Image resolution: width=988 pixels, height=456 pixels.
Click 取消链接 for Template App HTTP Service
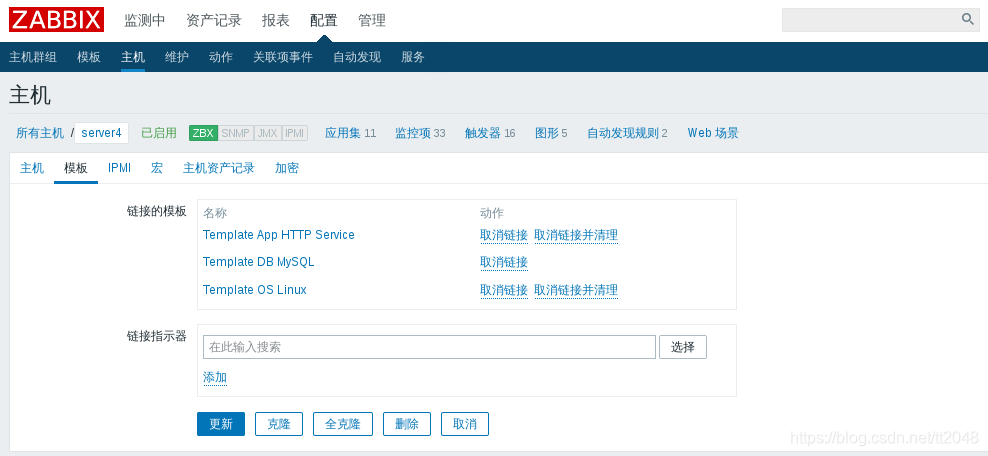[504, 236]
